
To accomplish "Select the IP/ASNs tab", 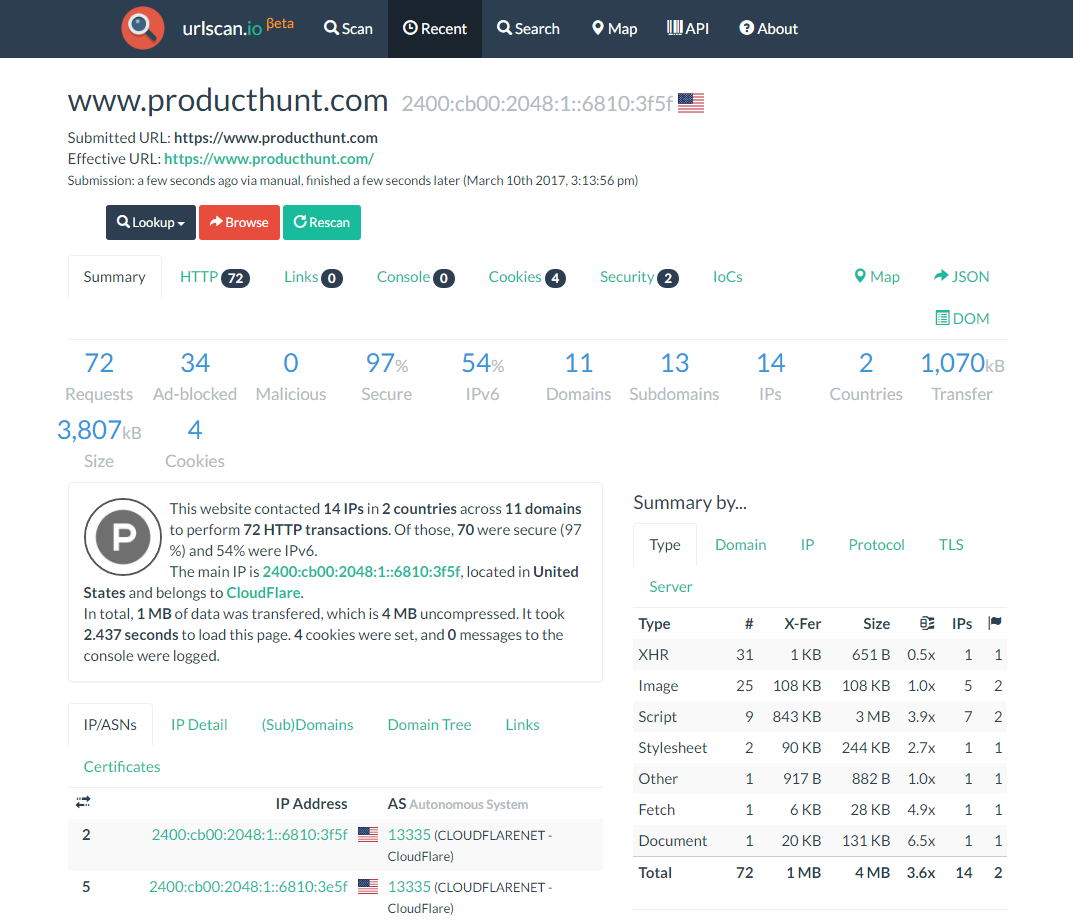I will click(x=110, y=724).
